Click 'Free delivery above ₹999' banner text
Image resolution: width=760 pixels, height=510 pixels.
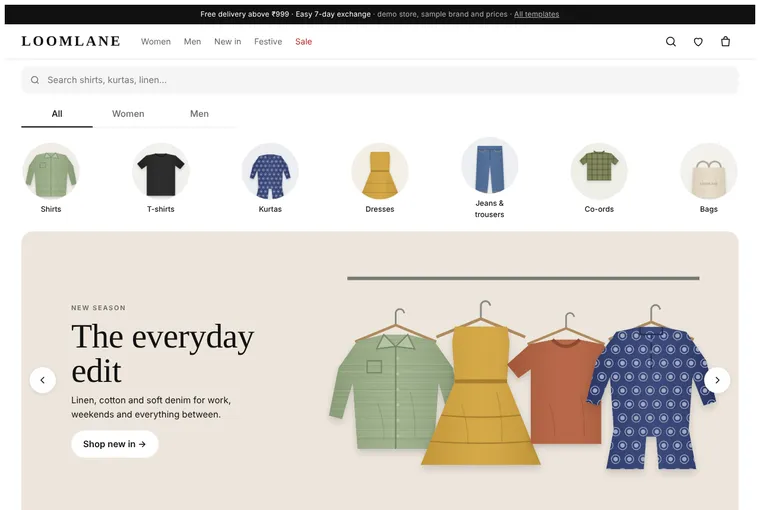(245, 14)
